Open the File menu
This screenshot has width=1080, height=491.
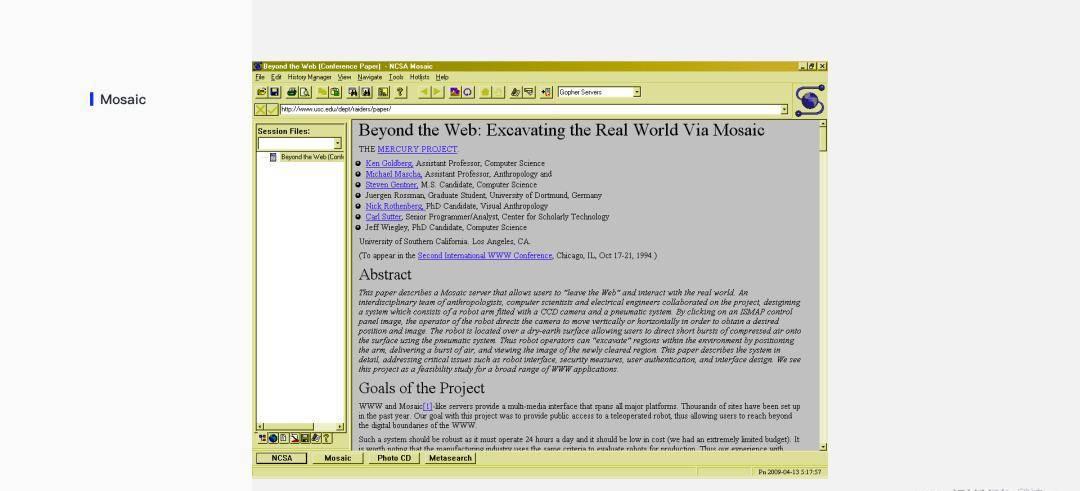(x=260, y=77)
